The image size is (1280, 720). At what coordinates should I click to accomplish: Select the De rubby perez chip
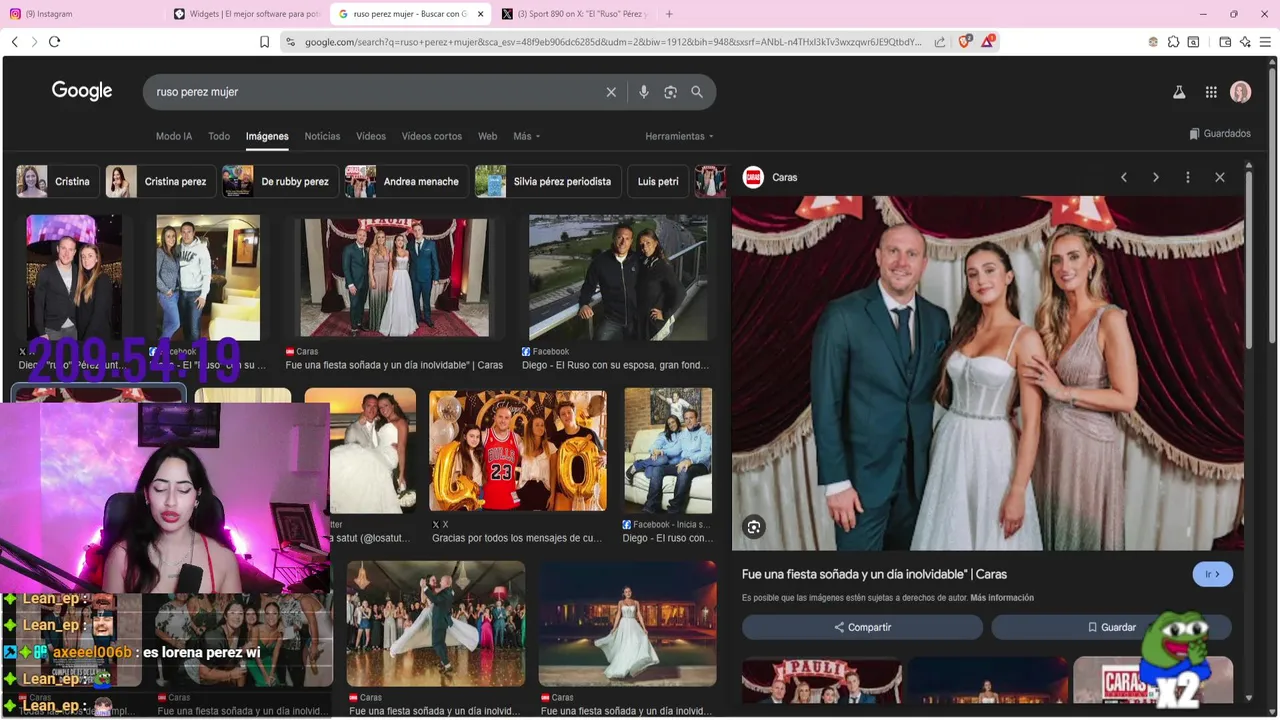click(x=280, y=181)
